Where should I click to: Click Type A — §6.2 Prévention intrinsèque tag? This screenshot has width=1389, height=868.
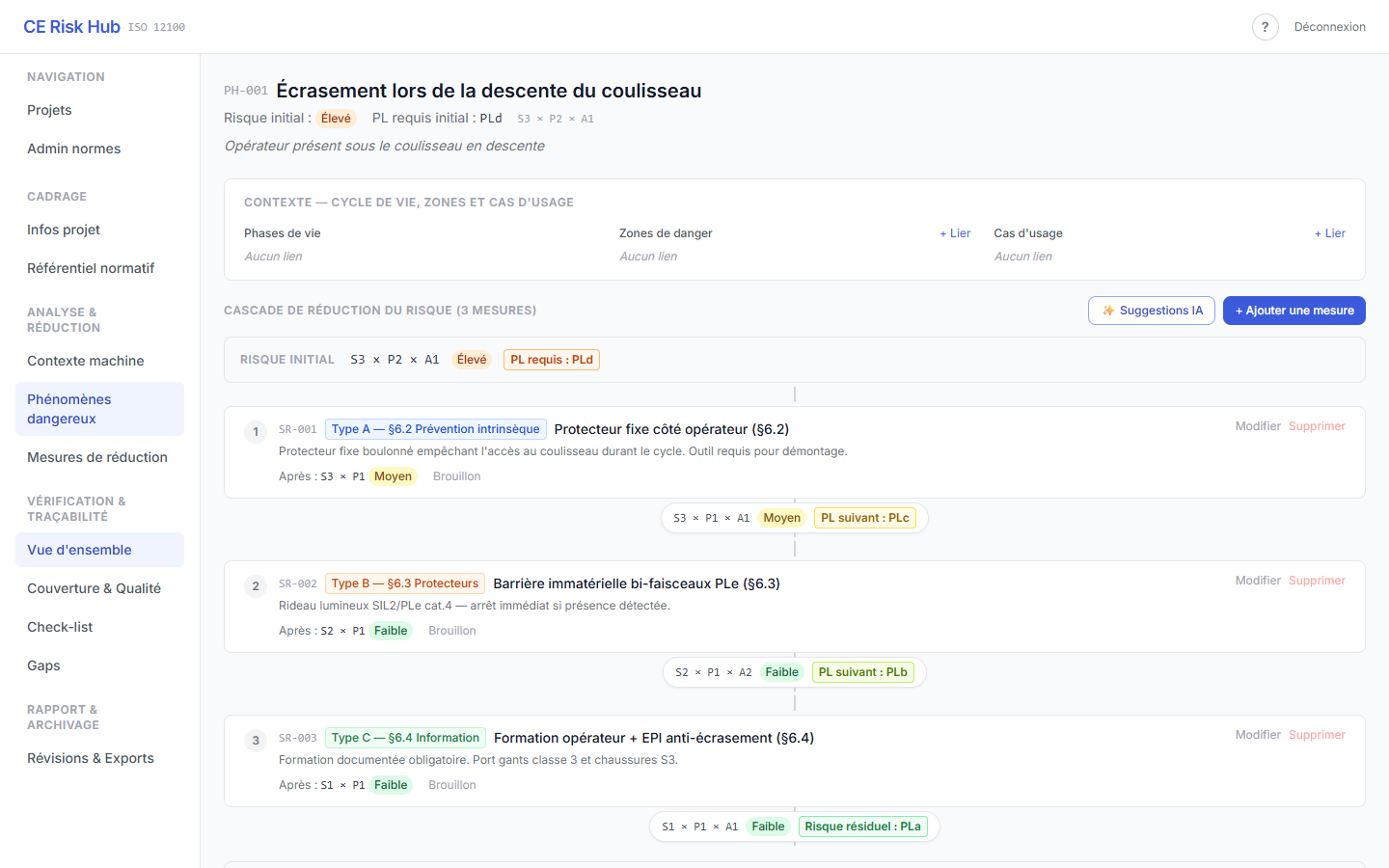[x=435, y=429]
